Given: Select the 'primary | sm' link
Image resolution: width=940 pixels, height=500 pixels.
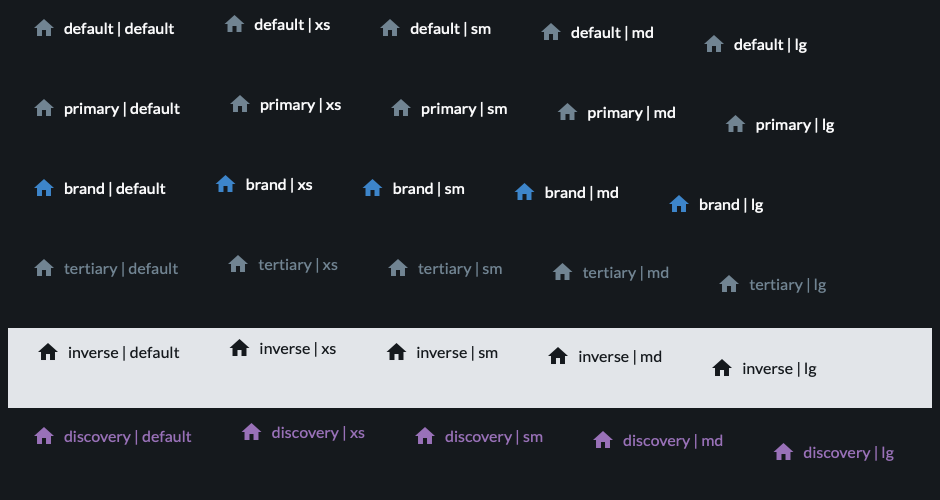Looking at the screenshot, I should click(x=463, y=109).
